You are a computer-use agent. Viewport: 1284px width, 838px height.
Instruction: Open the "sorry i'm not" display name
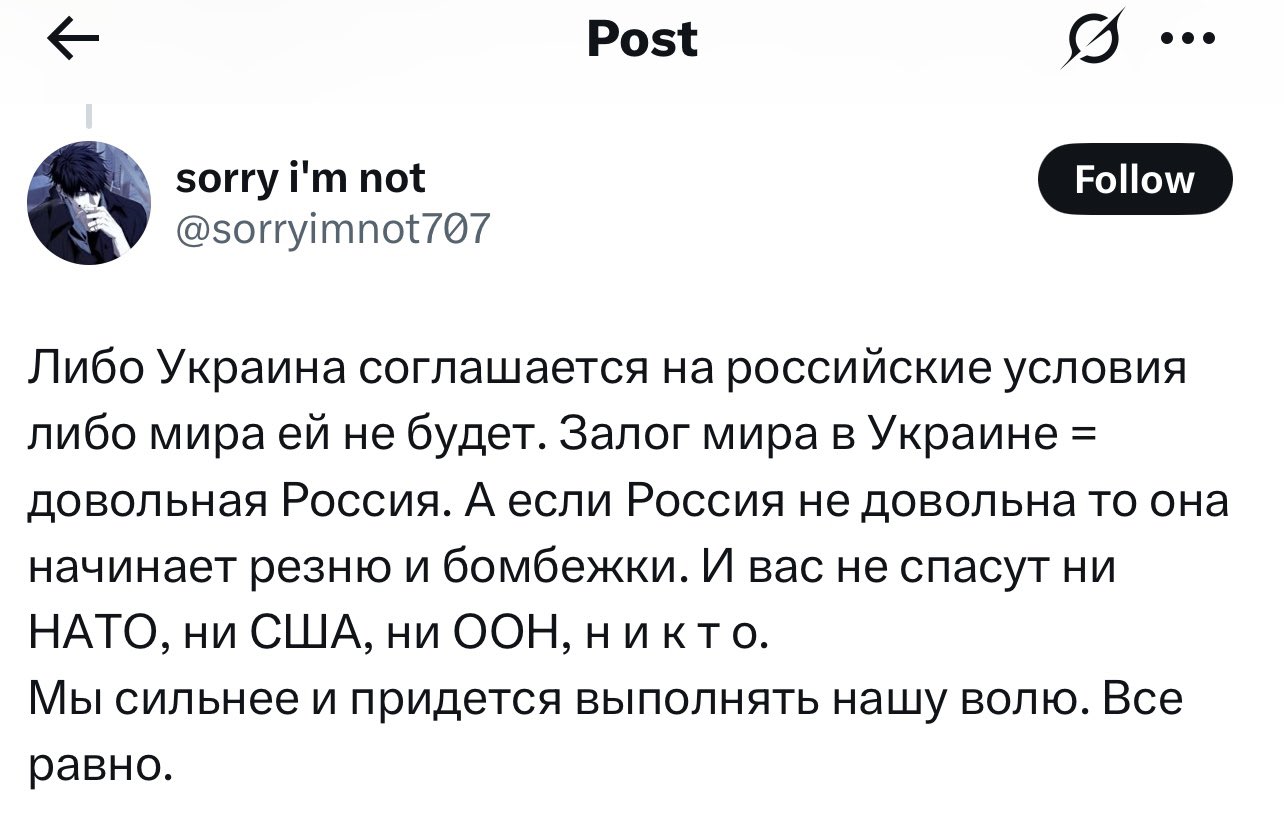[300, 179]
